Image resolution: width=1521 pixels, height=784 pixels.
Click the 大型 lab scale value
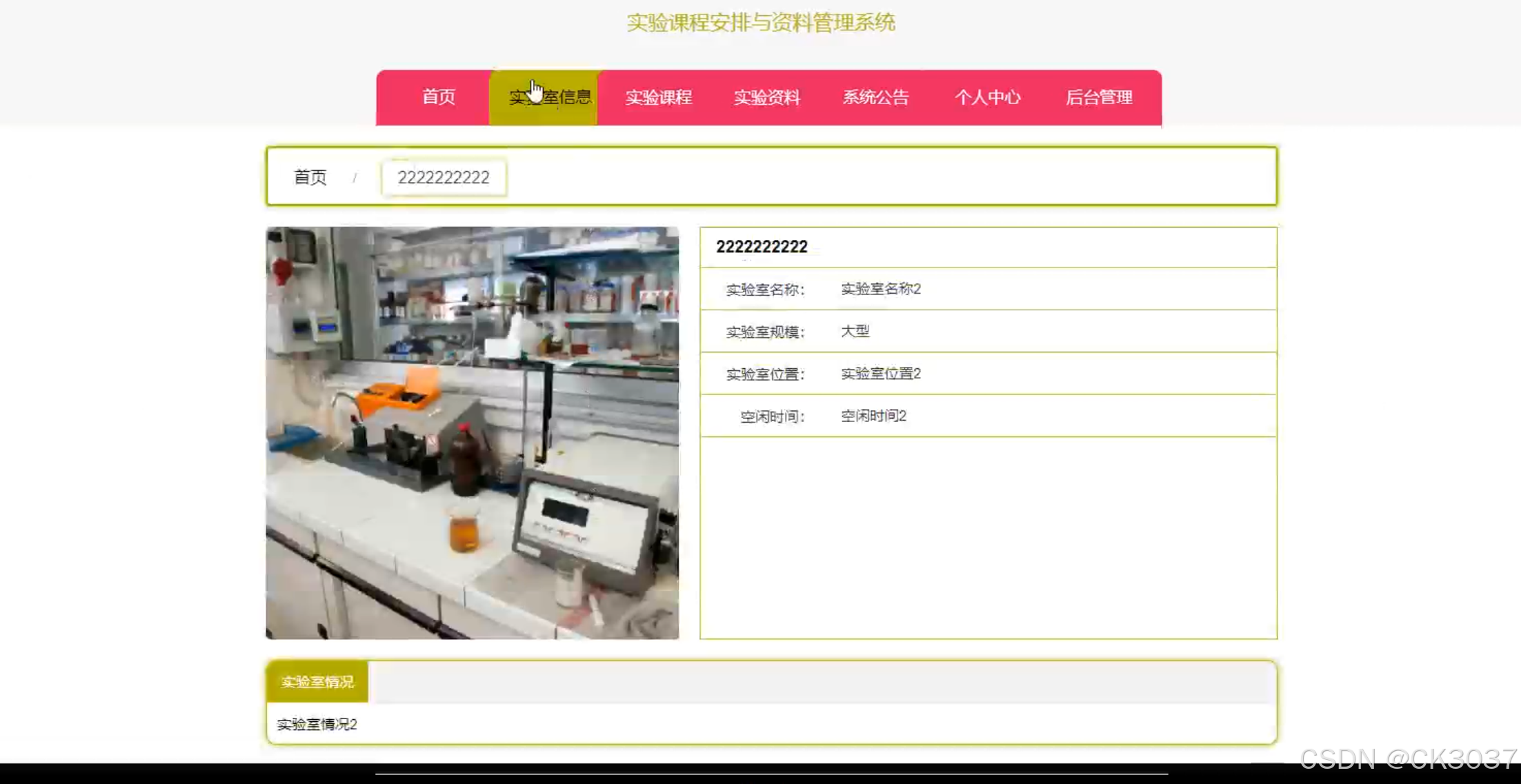tap(855, 331)
